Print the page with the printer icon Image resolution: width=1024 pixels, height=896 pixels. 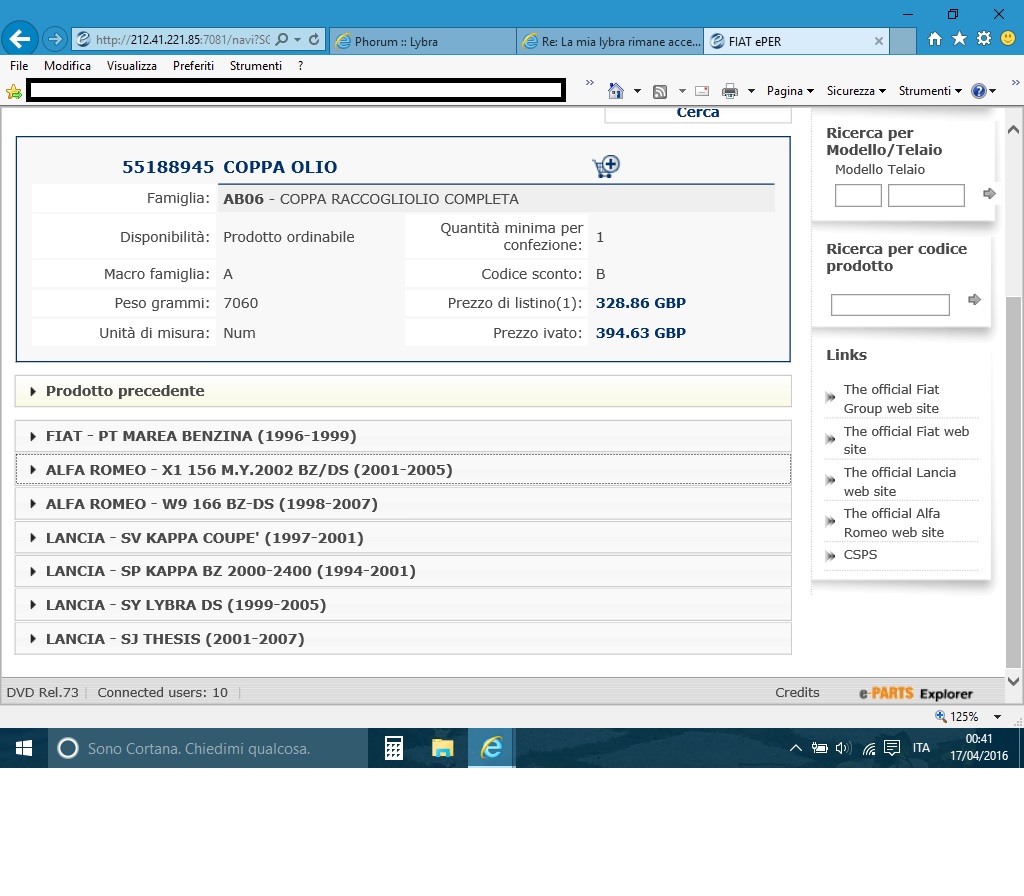730,91
